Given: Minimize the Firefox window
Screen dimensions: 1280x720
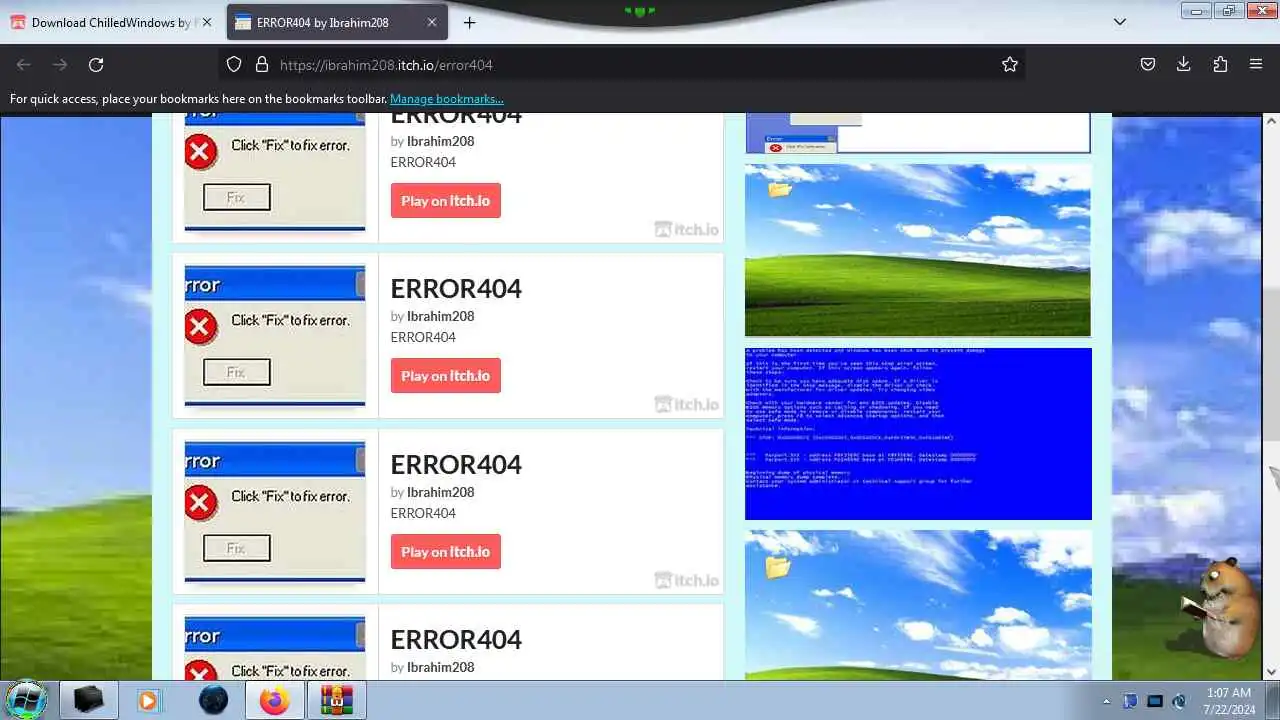Looking at the screenshot, I should tap(1196, 10).
